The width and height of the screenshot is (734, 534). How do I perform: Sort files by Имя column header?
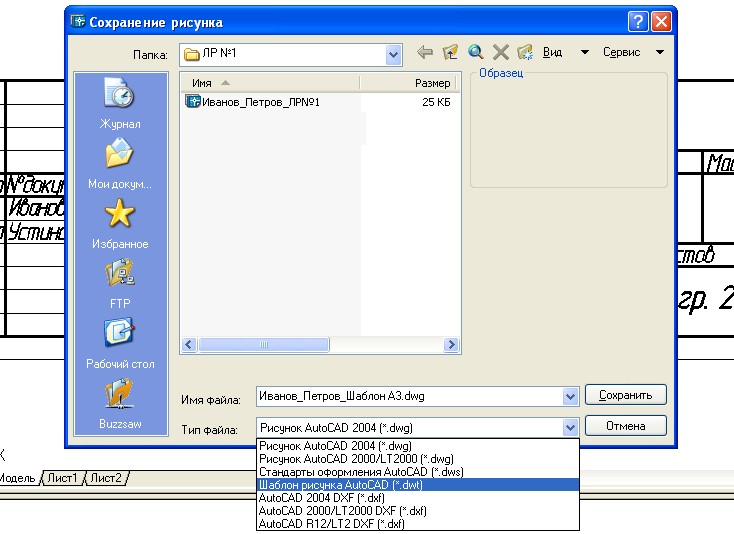pos(270,83)
